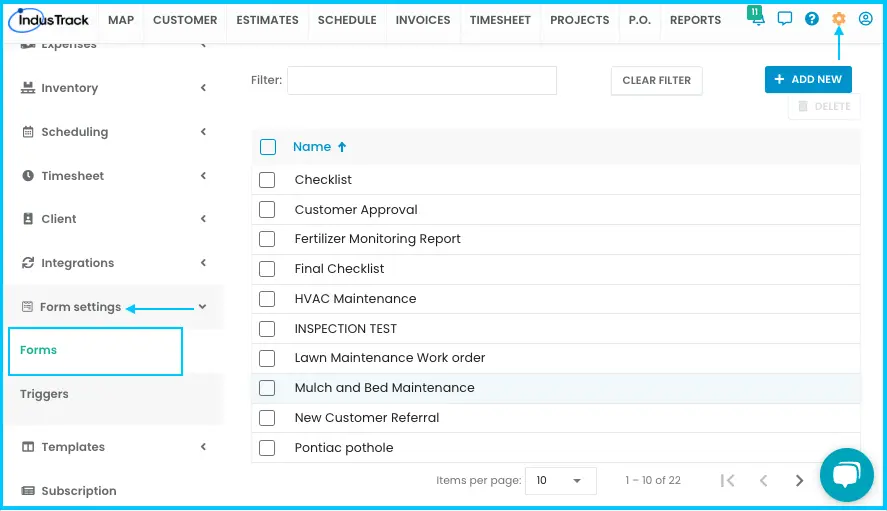Image resolution: width=887 pixels, height=511 pixels.
Task: Select the Fertilizer Monitoring Report checkbox
Action: [x=267, y=239]
